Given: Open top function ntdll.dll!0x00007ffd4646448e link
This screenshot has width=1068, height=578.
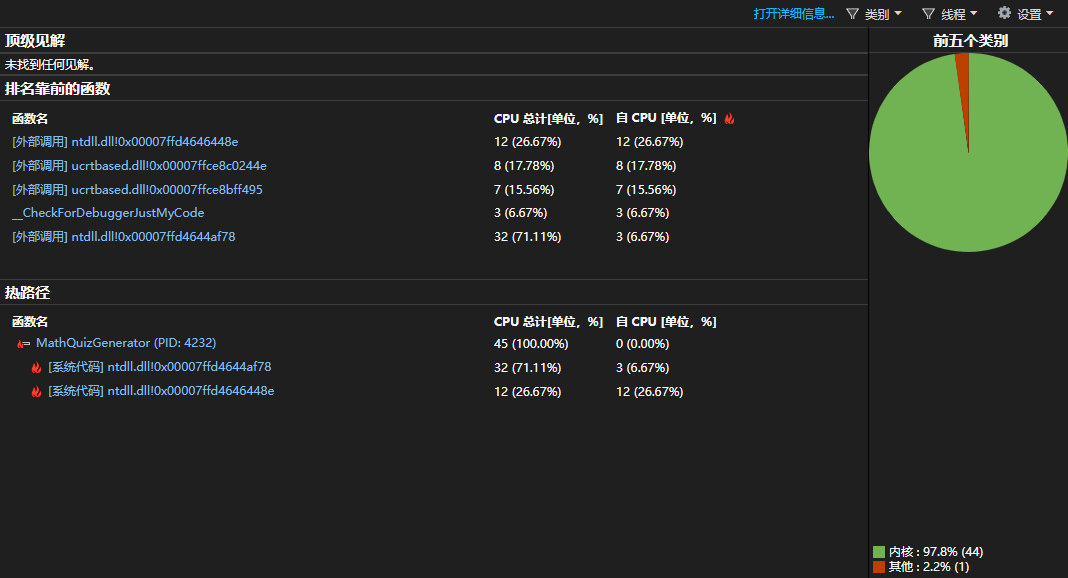Looking at the screenshot, I should (x=125, y=142).
